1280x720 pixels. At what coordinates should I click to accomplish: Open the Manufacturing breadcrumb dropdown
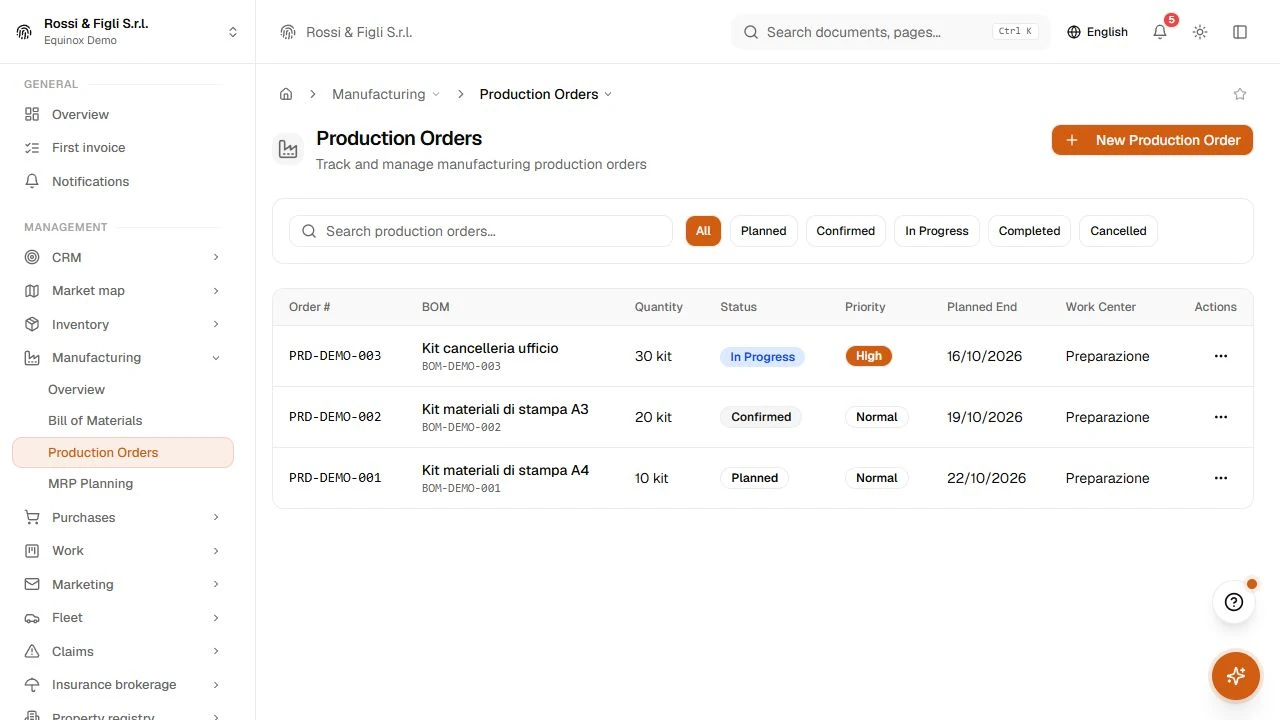pyautogui.click(x=386, y=94)
